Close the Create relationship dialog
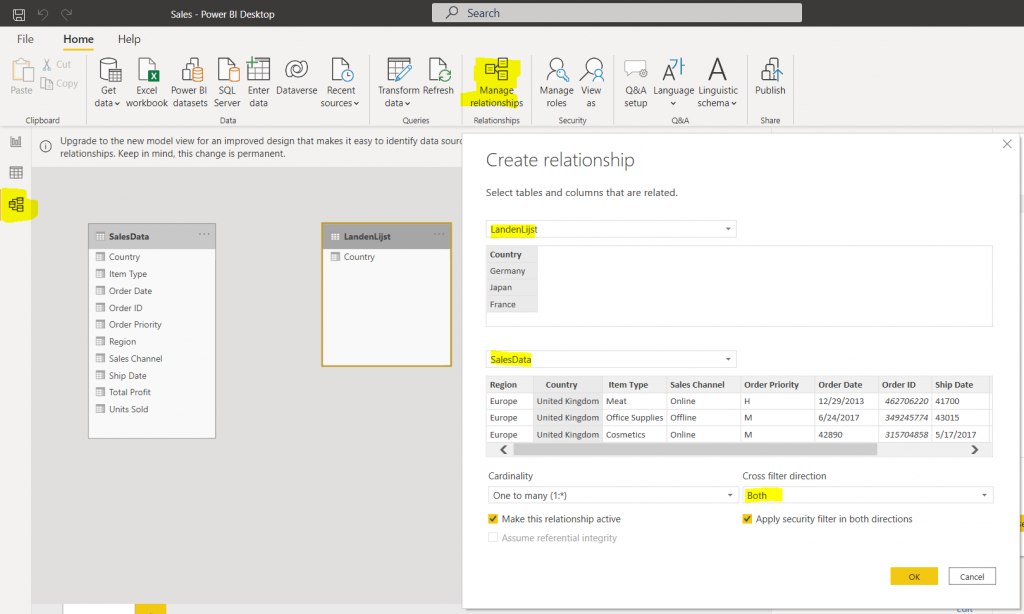The height and width of the screenshot is (614, 1024). coord(1007,144)
